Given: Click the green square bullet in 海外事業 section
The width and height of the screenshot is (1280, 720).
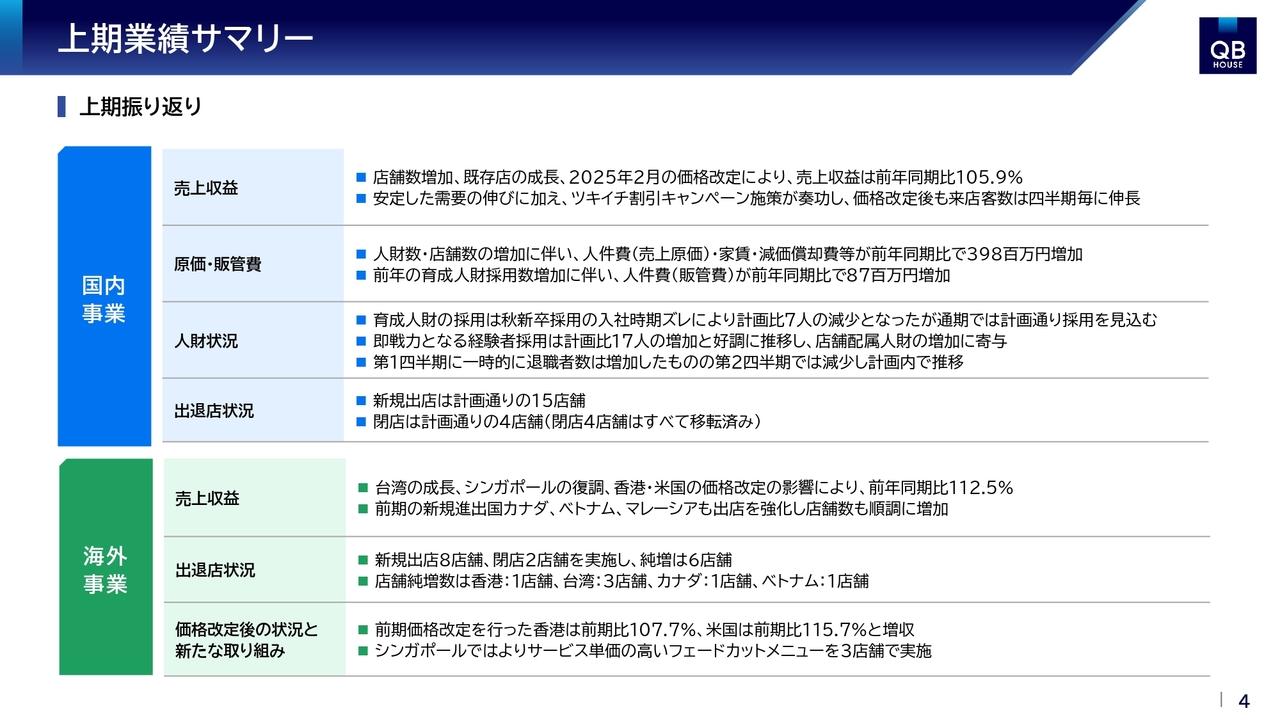Looking at the screenshot, I should pos(361,488).
